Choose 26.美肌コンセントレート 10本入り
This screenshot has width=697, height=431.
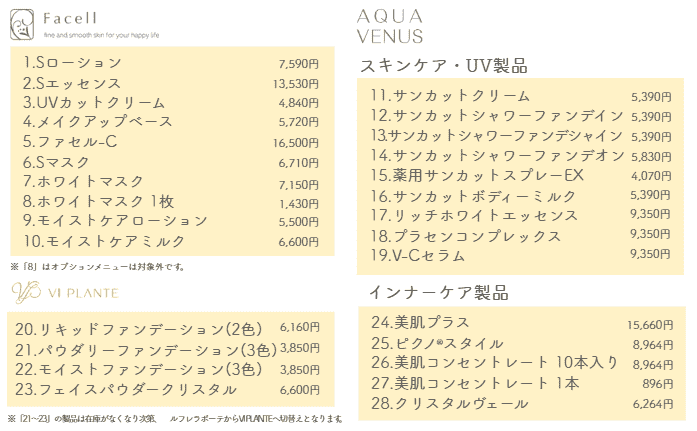494,362
